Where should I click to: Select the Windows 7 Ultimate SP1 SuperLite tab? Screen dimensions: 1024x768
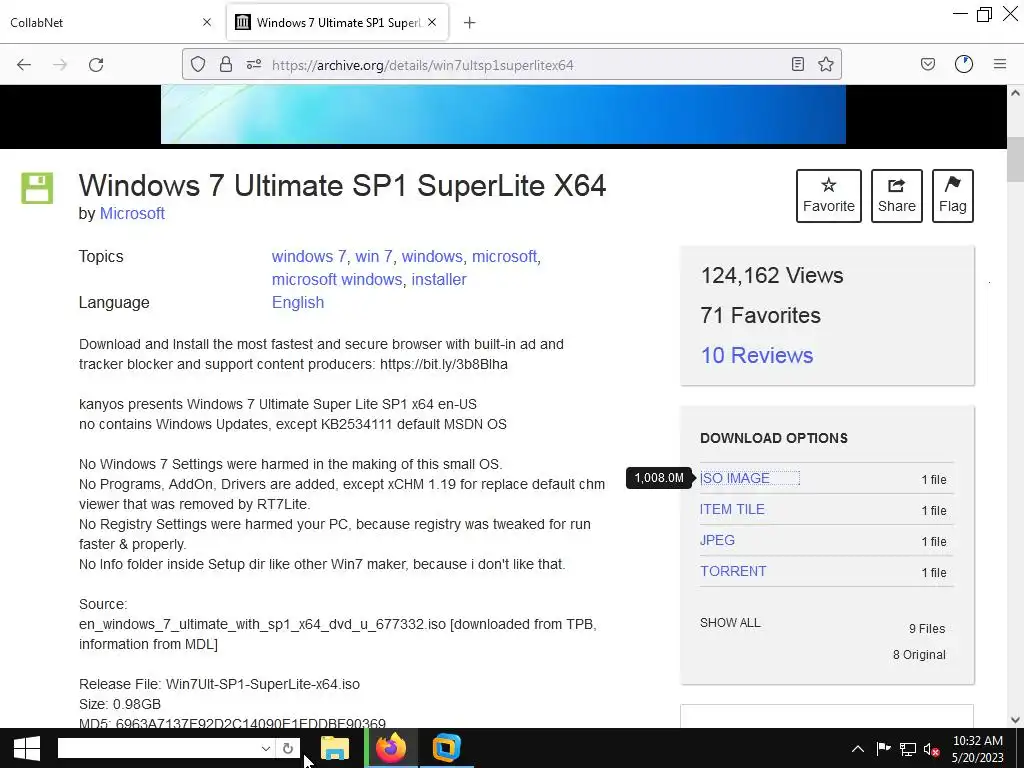pyautogui.click(x=337, y=22)
